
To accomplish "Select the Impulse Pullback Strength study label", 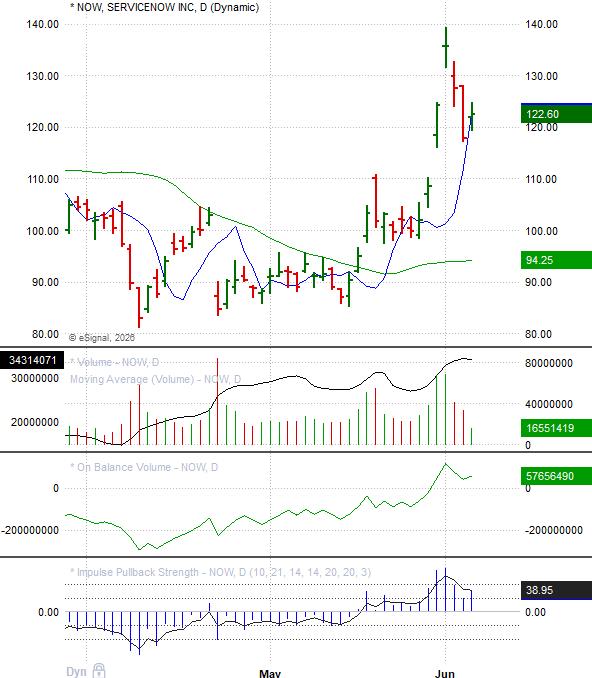I will (221, 572).
